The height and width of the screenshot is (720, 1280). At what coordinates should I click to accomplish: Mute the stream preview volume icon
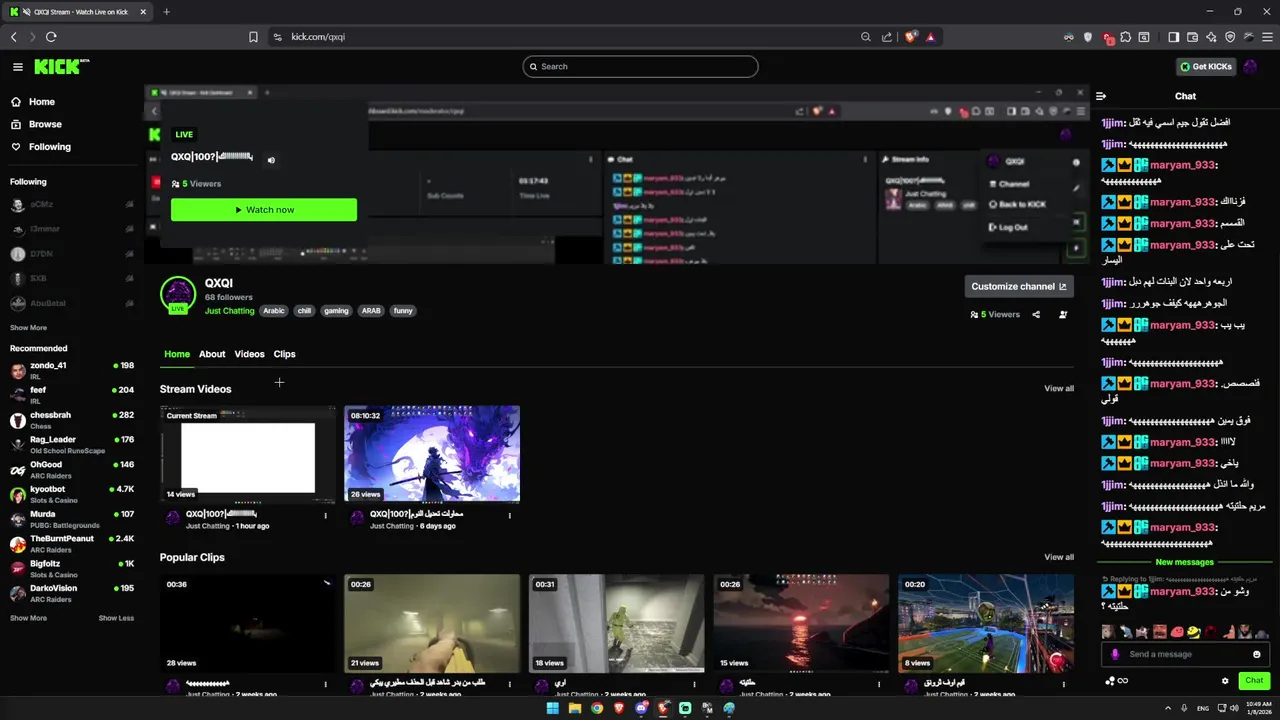pos(271,160)
